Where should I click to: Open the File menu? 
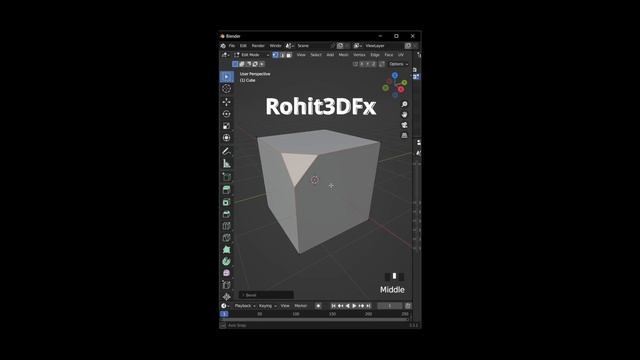232,46
